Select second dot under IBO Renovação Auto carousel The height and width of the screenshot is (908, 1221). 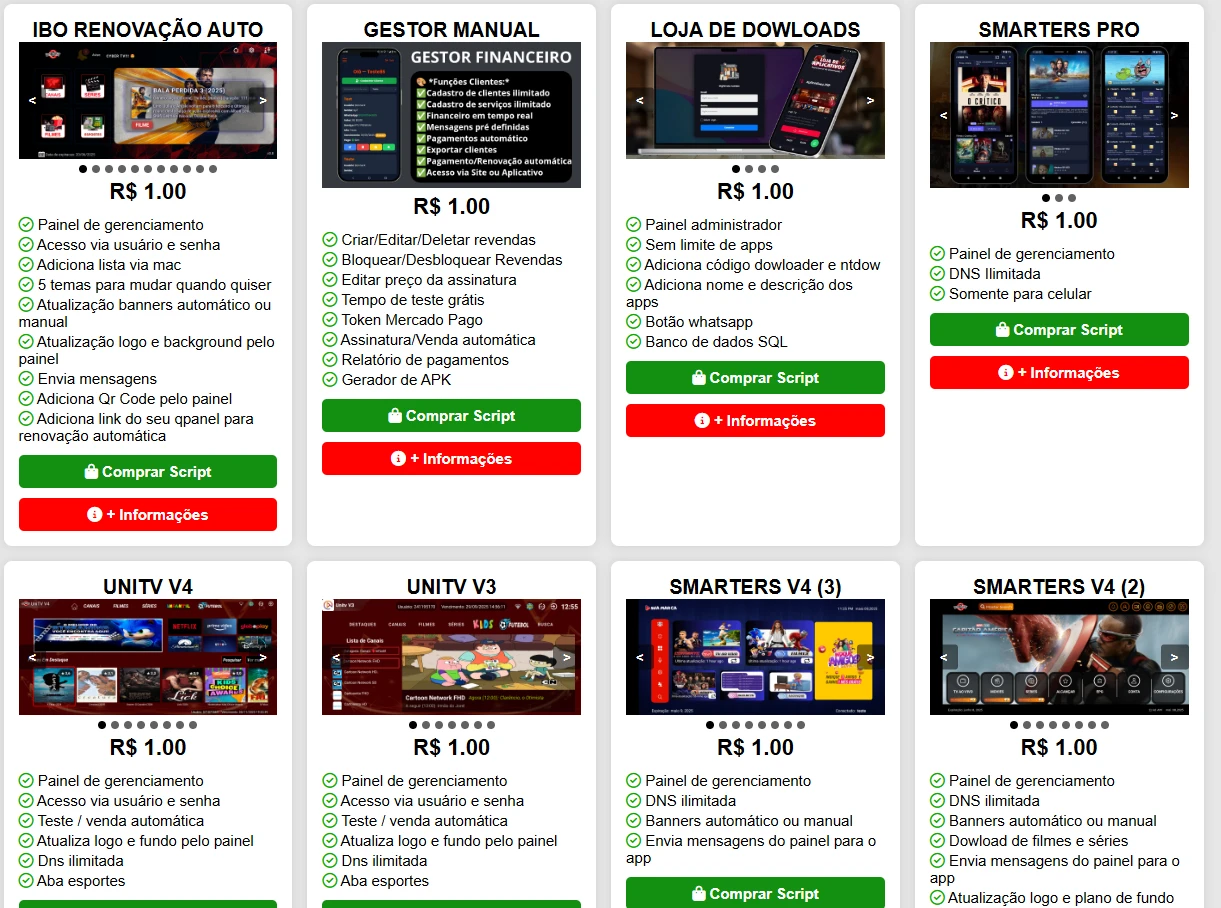point(96,169)
